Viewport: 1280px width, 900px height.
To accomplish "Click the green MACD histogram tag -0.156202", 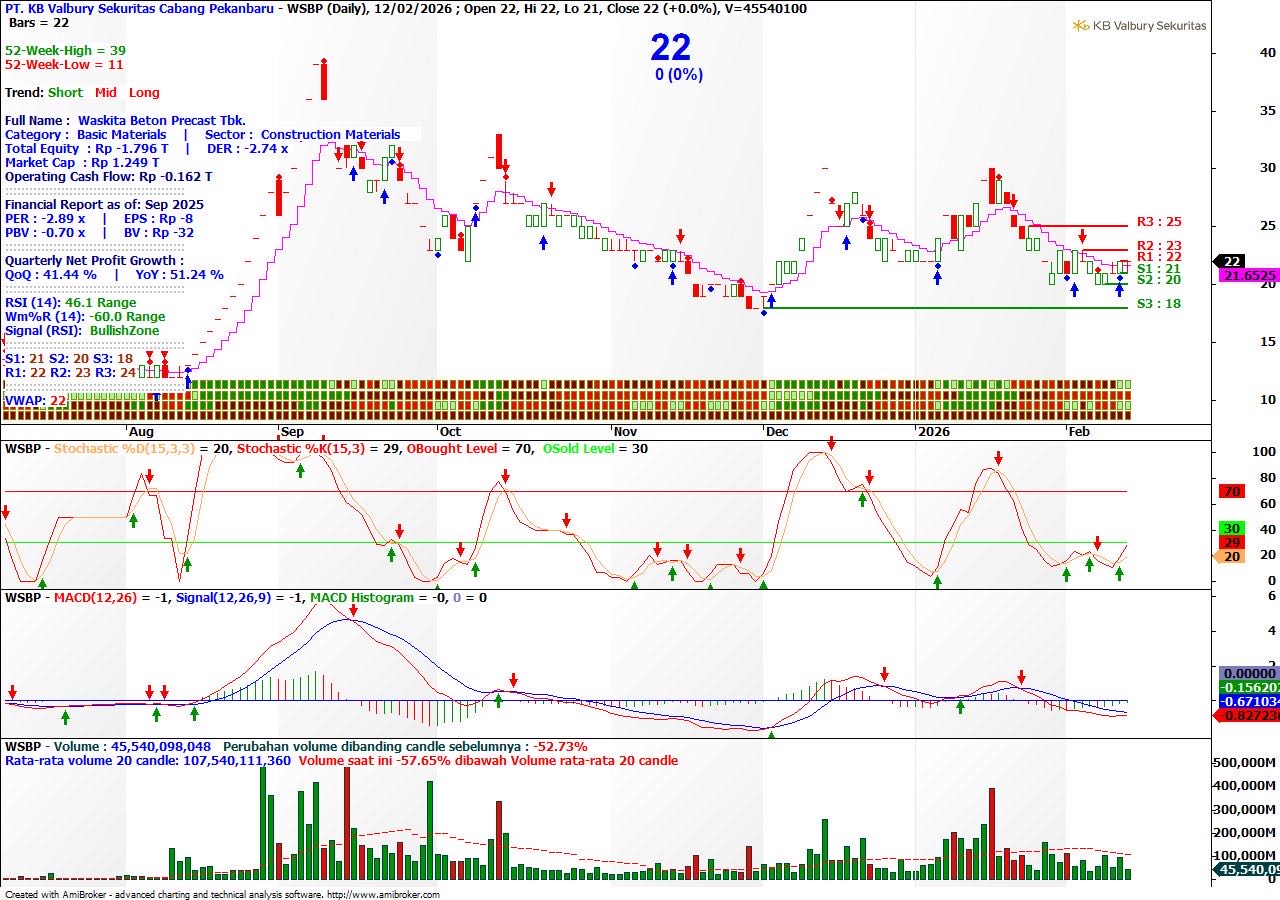I will click(1249, 688).
